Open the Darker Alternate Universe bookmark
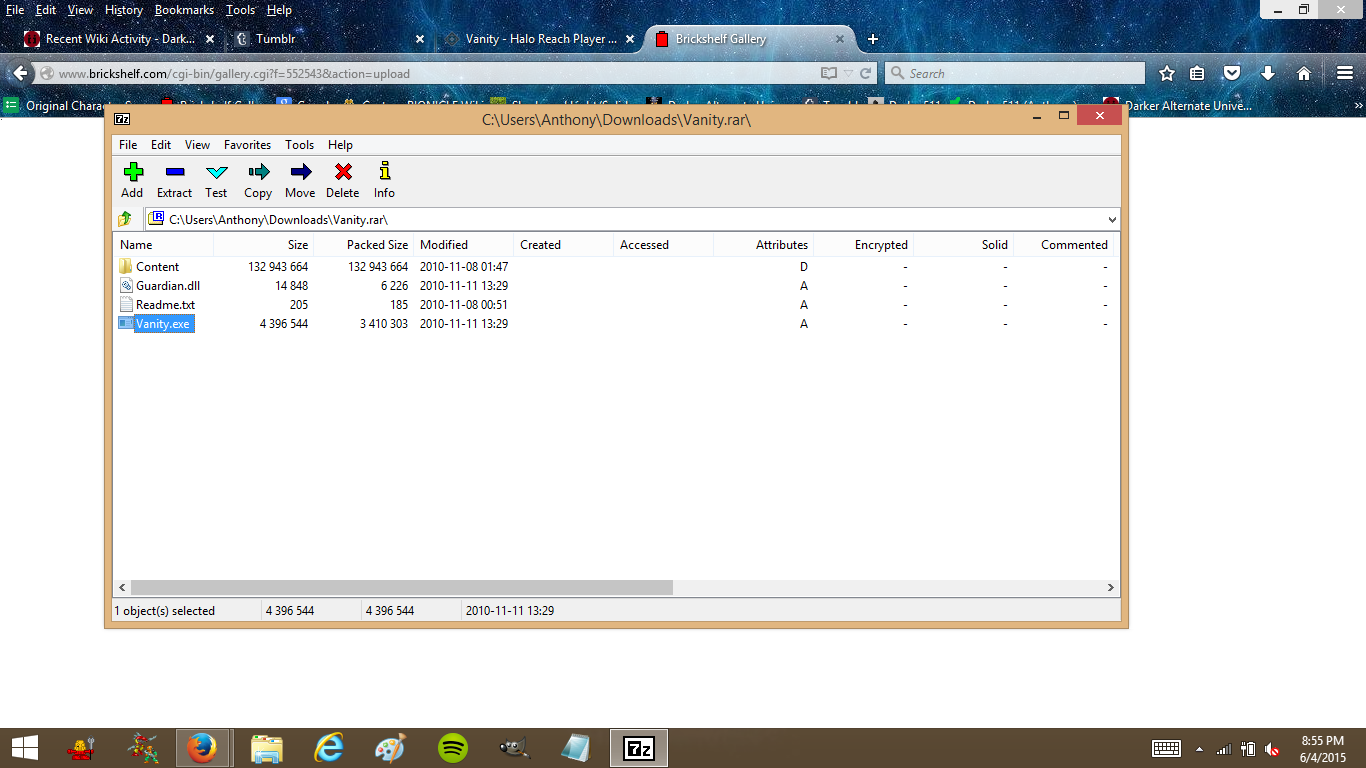Viewport: 1366px width, 768px height. point(1177,105)
